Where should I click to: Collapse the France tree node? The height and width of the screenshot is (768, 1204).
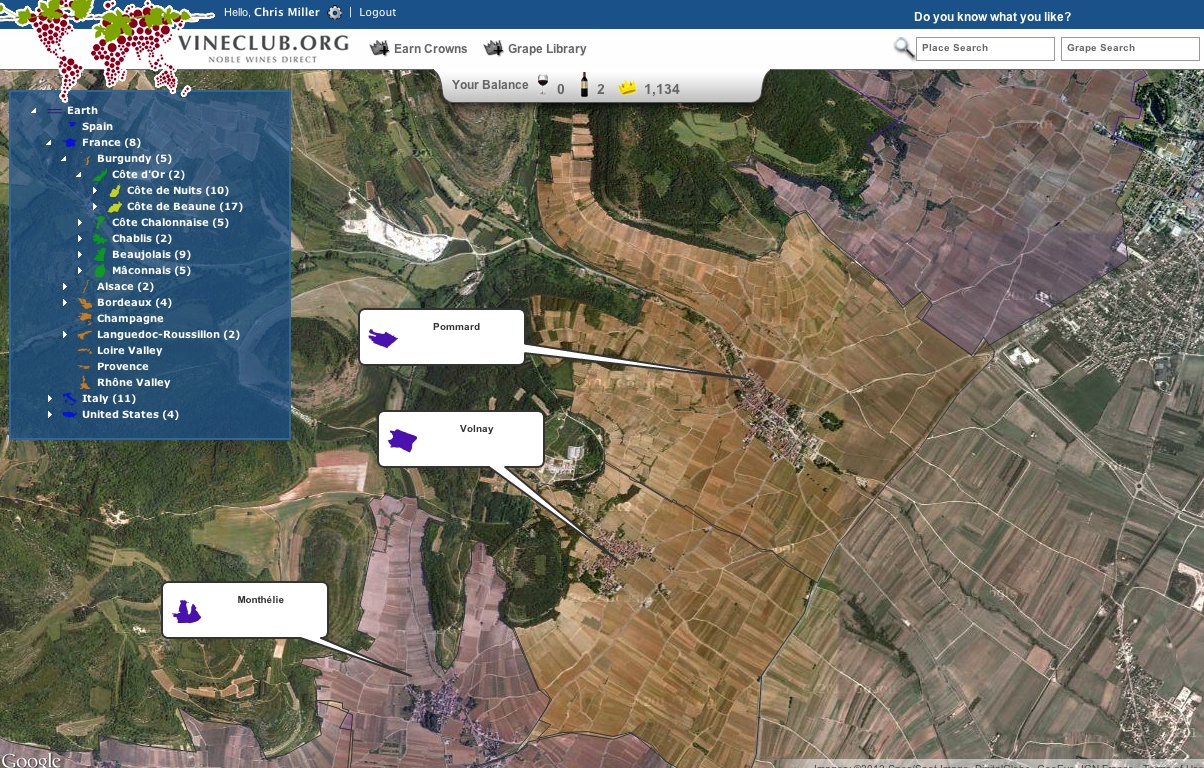click(x=49, y=143)
